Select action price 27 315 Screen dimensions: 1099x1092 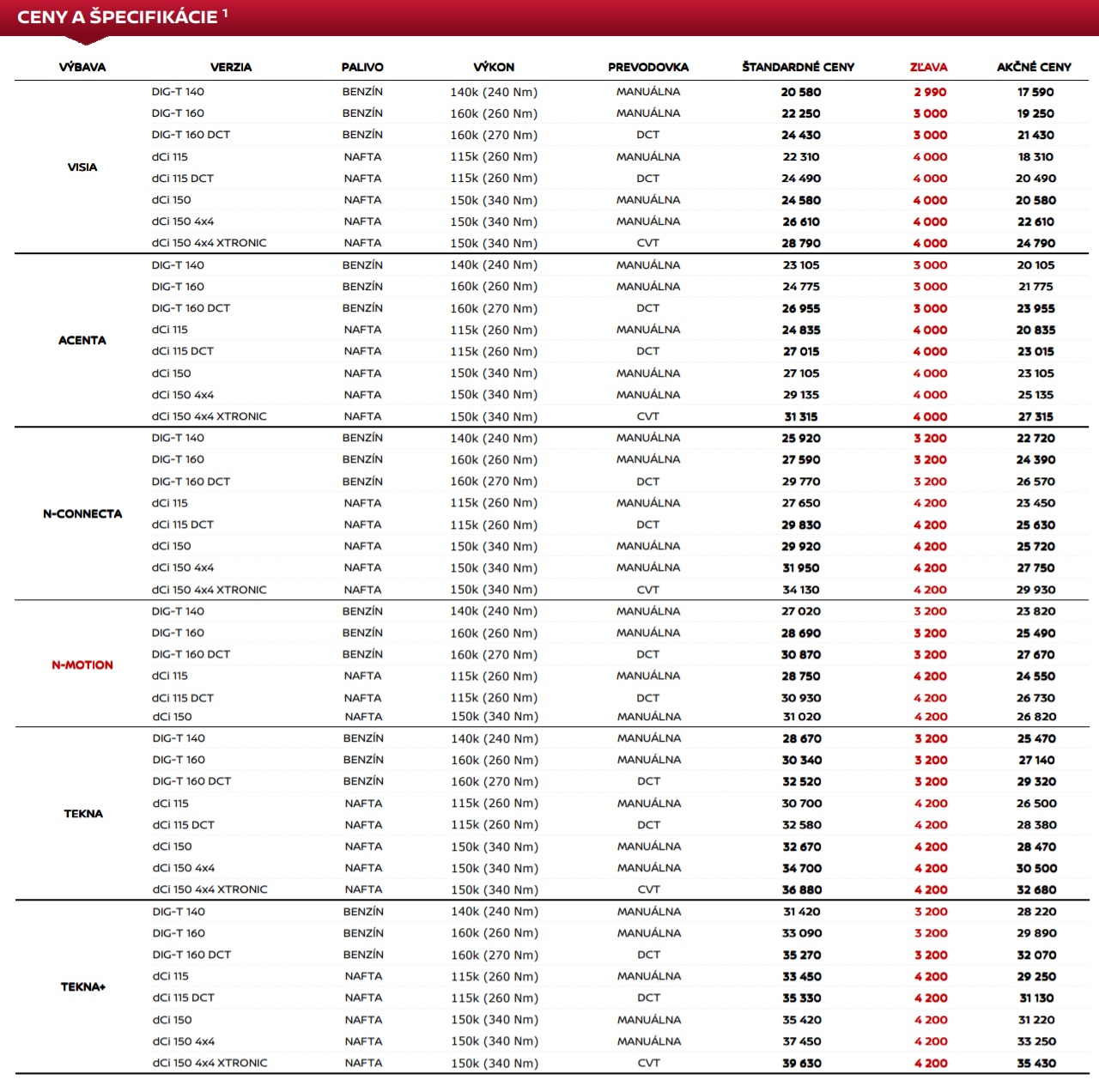(1035, 417)
